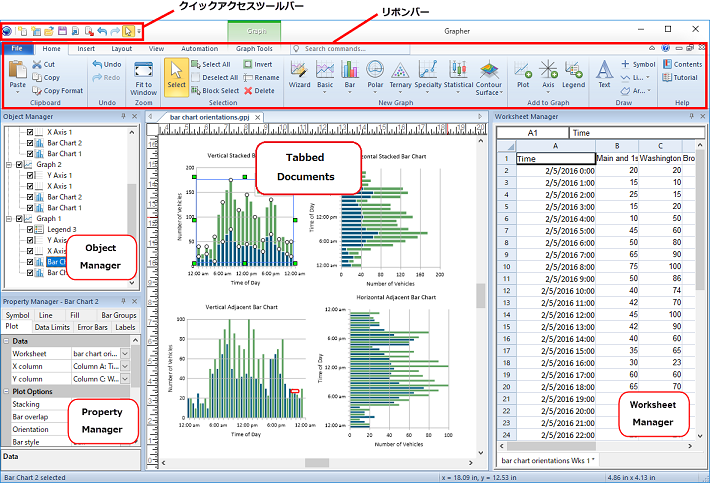Click the blue undo arrow in quick access toolbar
Screen dimensions: 710x483
point(102,31)
